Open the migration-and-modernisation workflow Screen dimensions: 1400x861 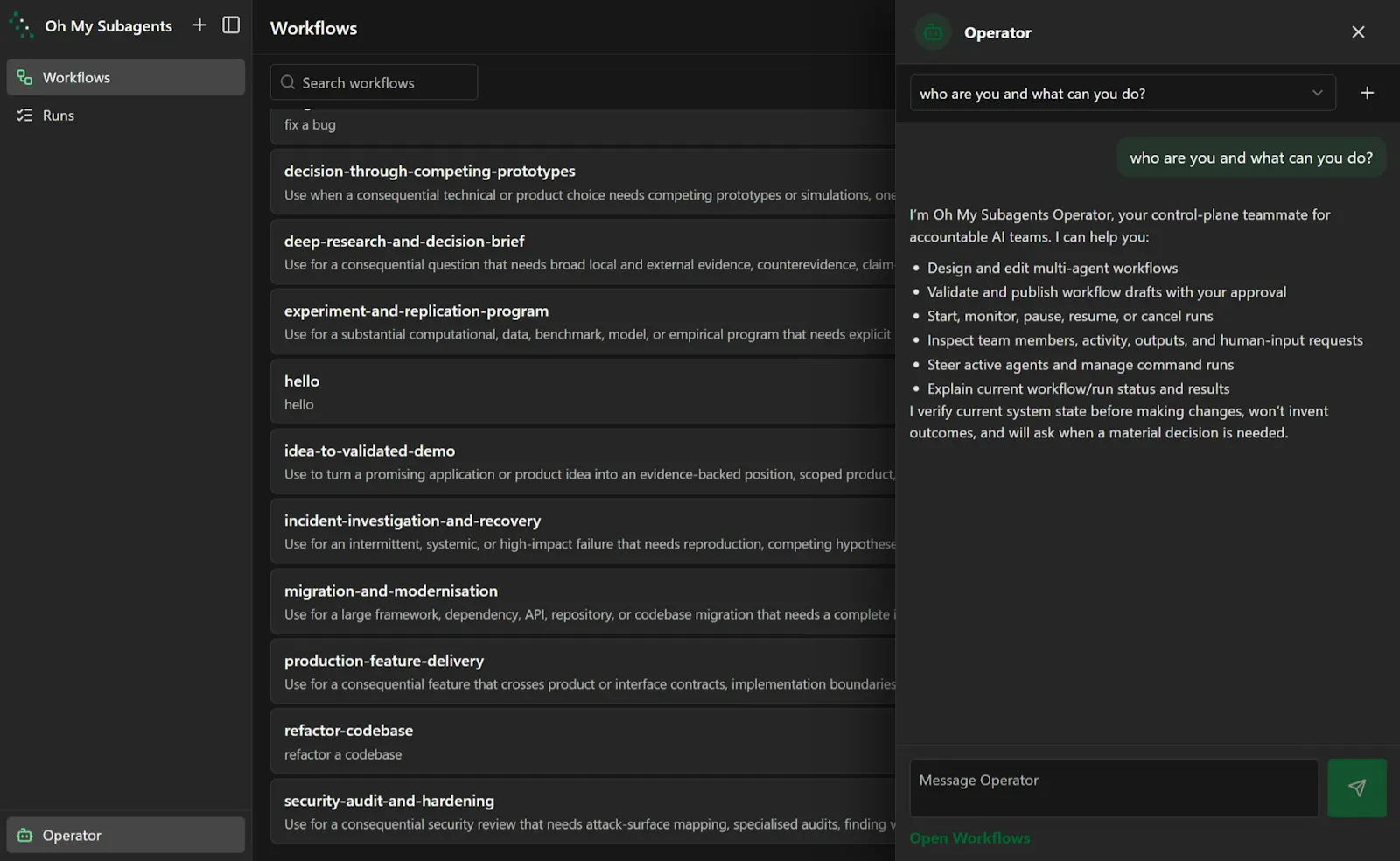pyautogui.click(x=583, y=602)
